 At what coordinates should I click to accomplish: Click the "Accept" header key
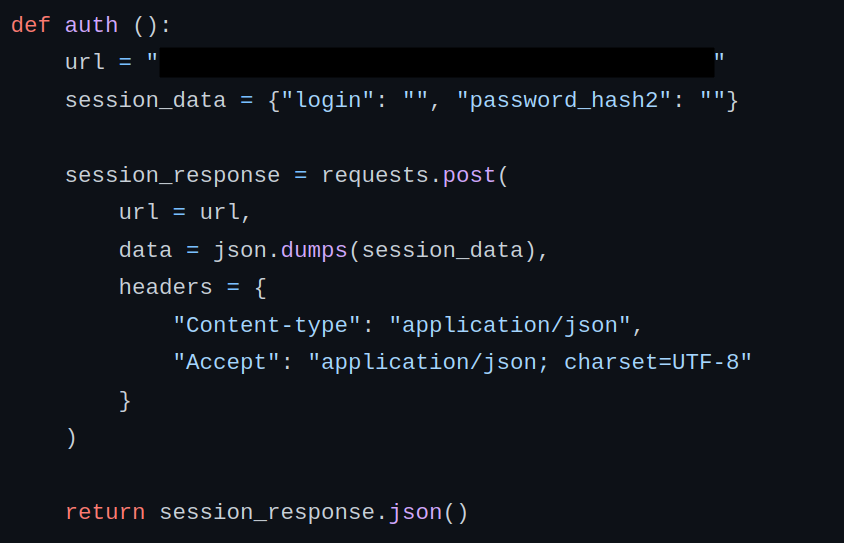[226, 362]
